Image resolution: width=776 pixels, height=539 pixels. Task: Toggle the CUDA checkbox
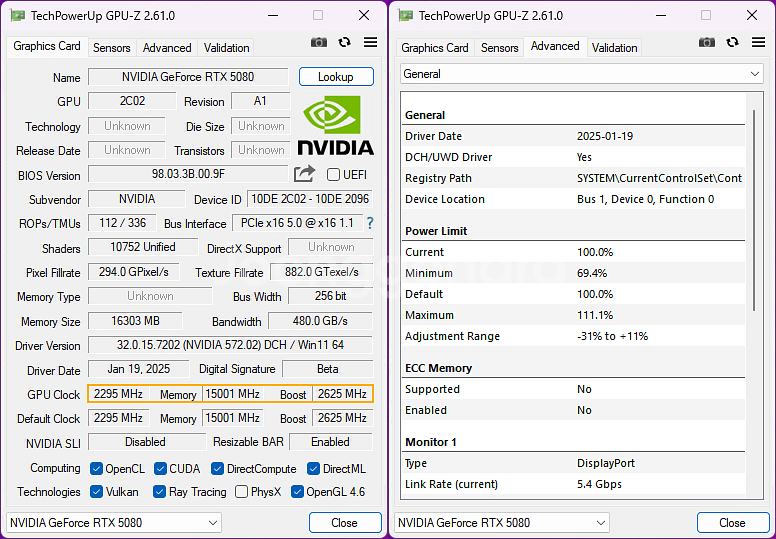click(x=160, y=469)
